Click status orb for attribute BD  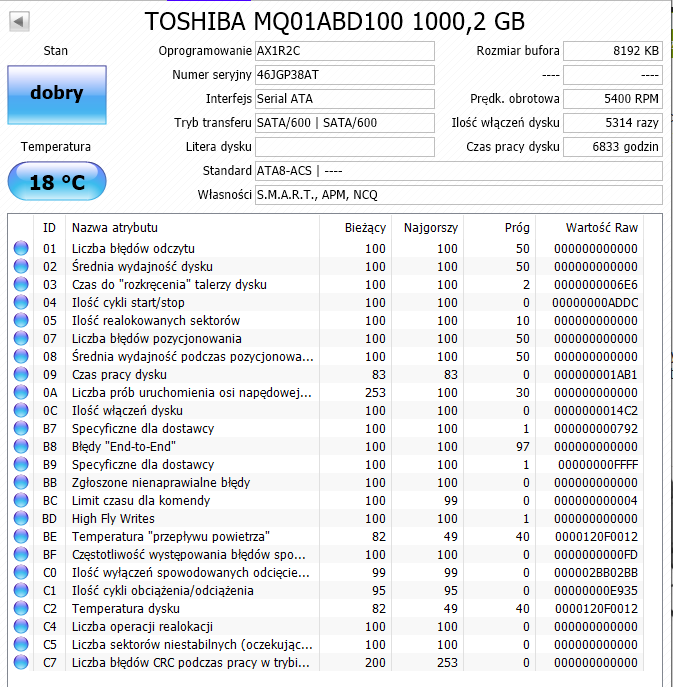[x=21, y=518]
